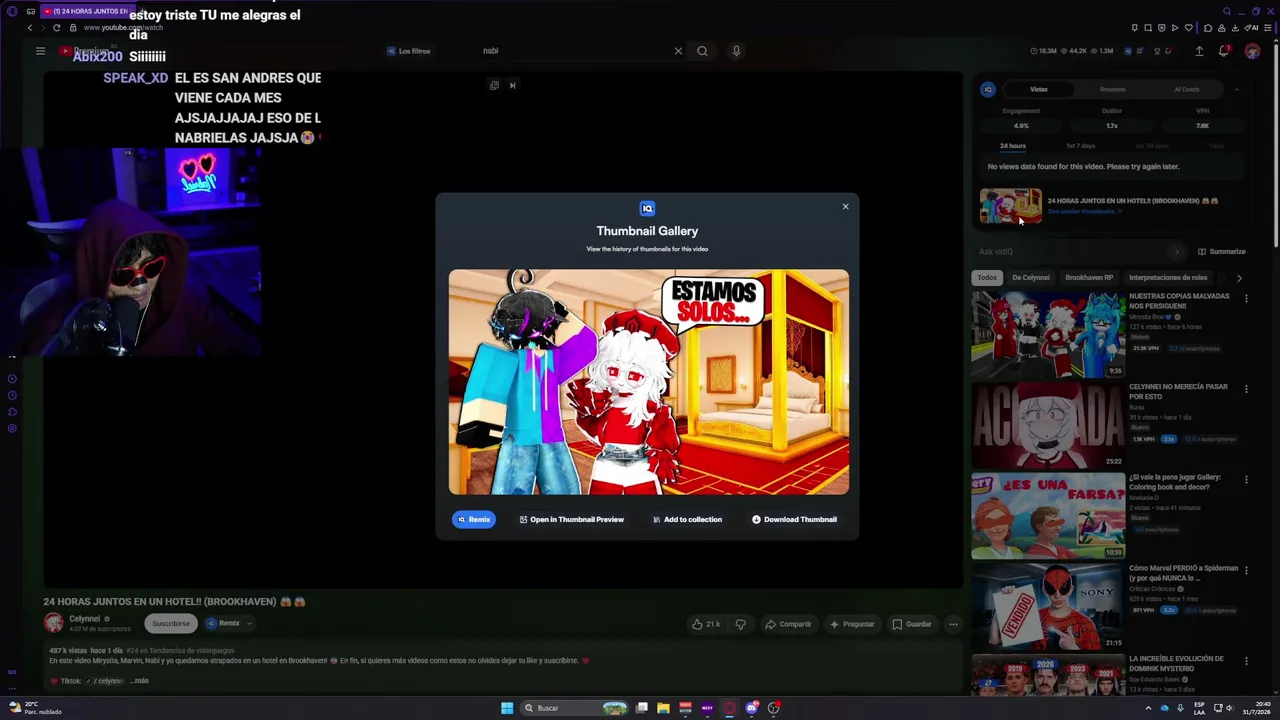Select the Brookhaven RP filter chip
Screen dimensions: 1280x720
pos(1089,277)
